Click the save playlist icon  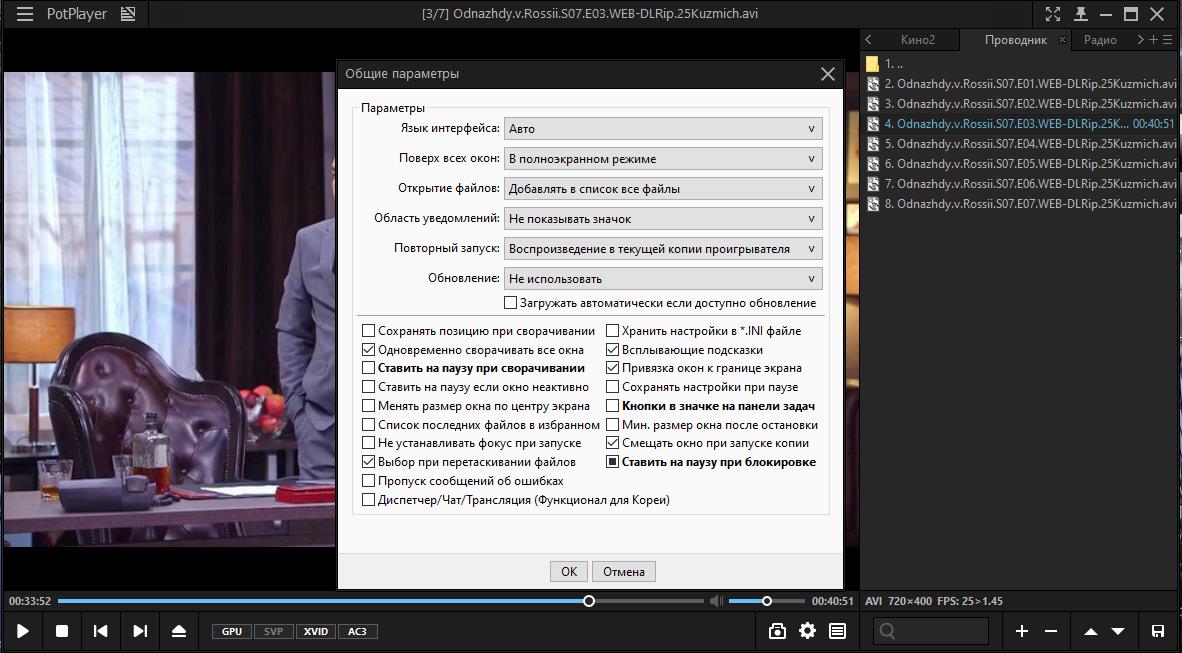pos(1157,631)
